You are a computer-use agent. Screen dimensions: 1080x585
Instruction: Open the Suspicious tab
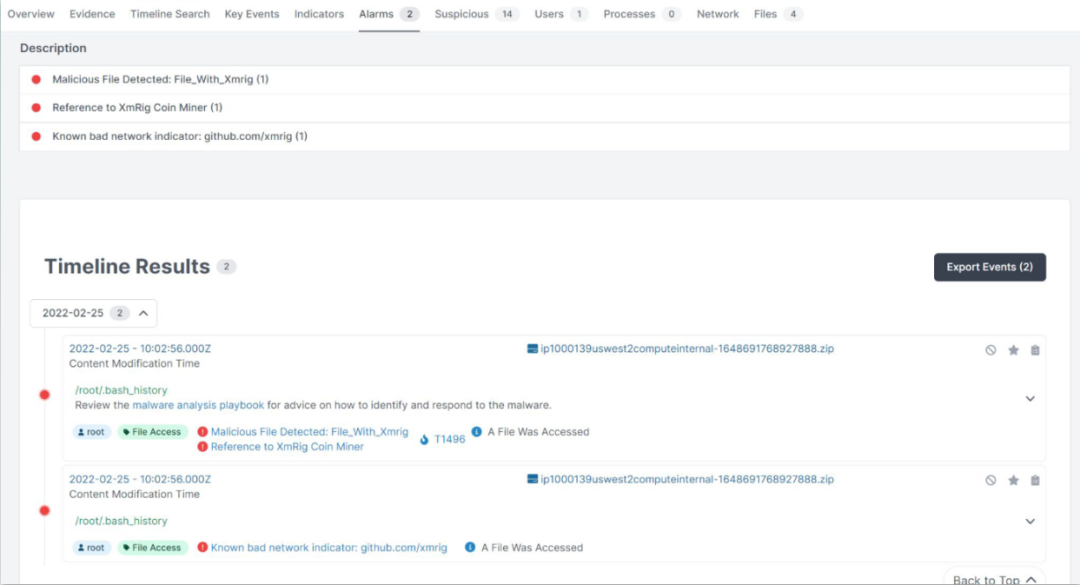[477, 14]
